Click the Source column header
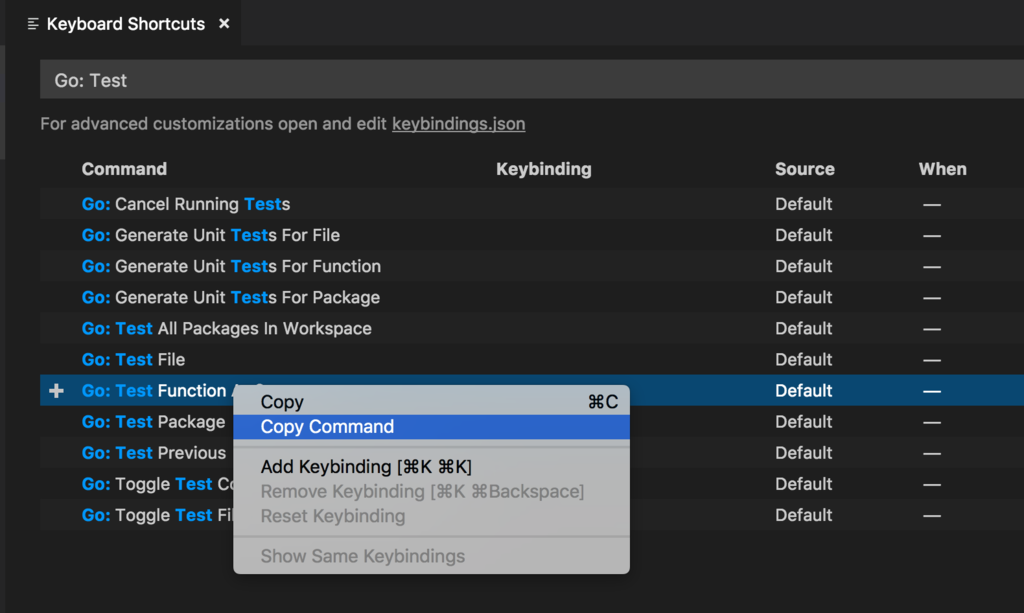Image resolution: width=1024 pixels, height=613 pixels. pyautogui.click(x=805, y=169)
